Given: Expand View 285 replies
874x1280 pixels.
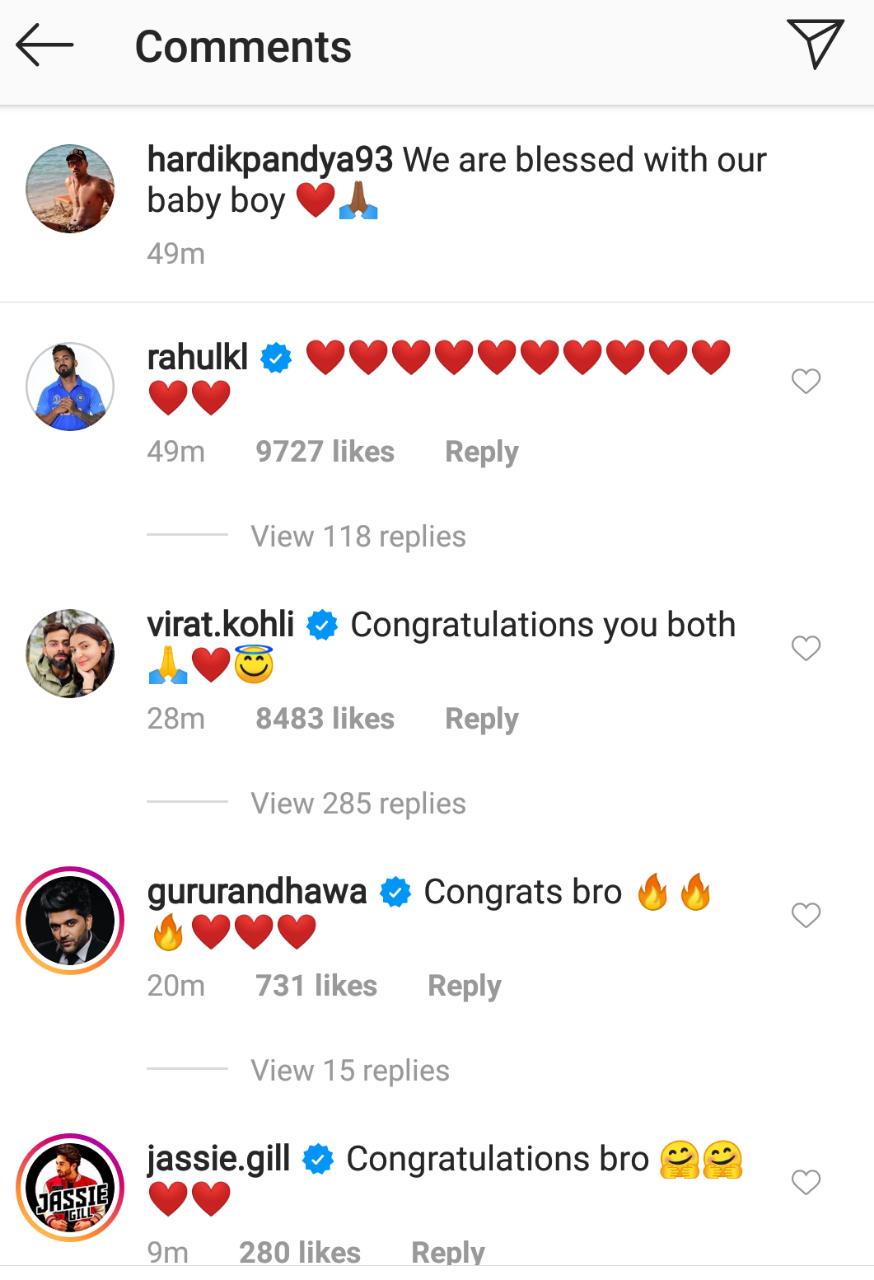Looking at the screenshot, I should (358, 803).
